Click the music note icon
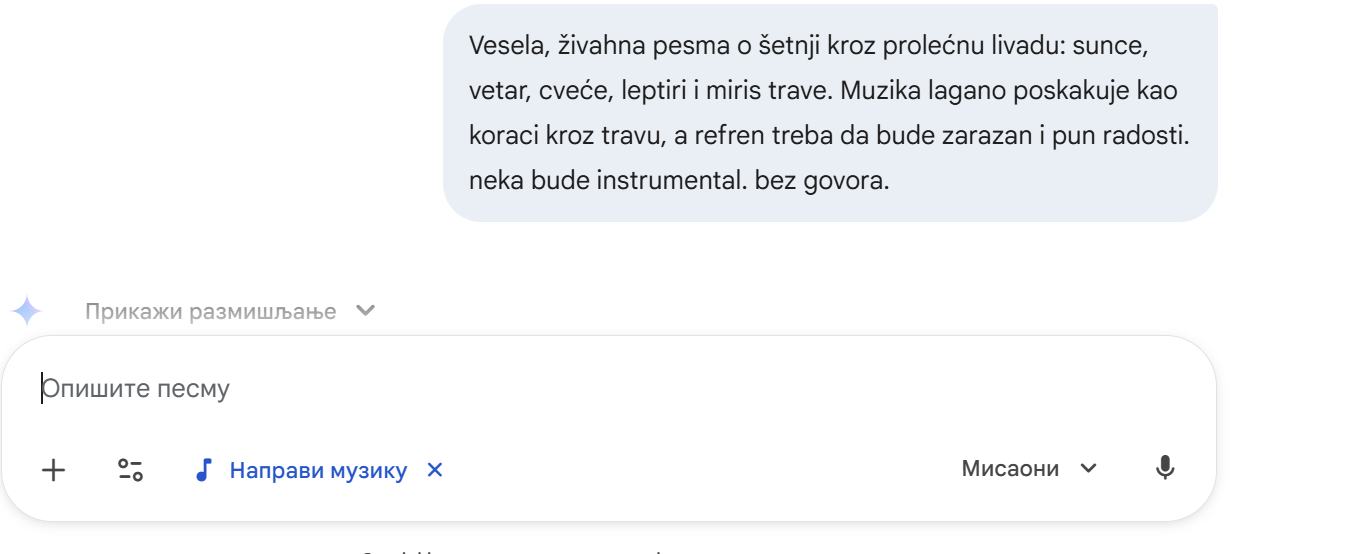Viewport: 1366px width, 554px height. point(204,470)
